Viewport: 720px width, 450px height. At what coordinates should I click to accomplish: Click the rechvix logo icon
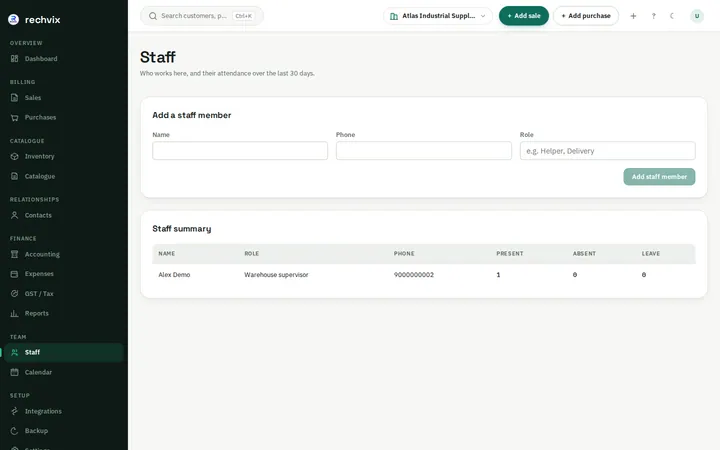[x=14, y=19]
